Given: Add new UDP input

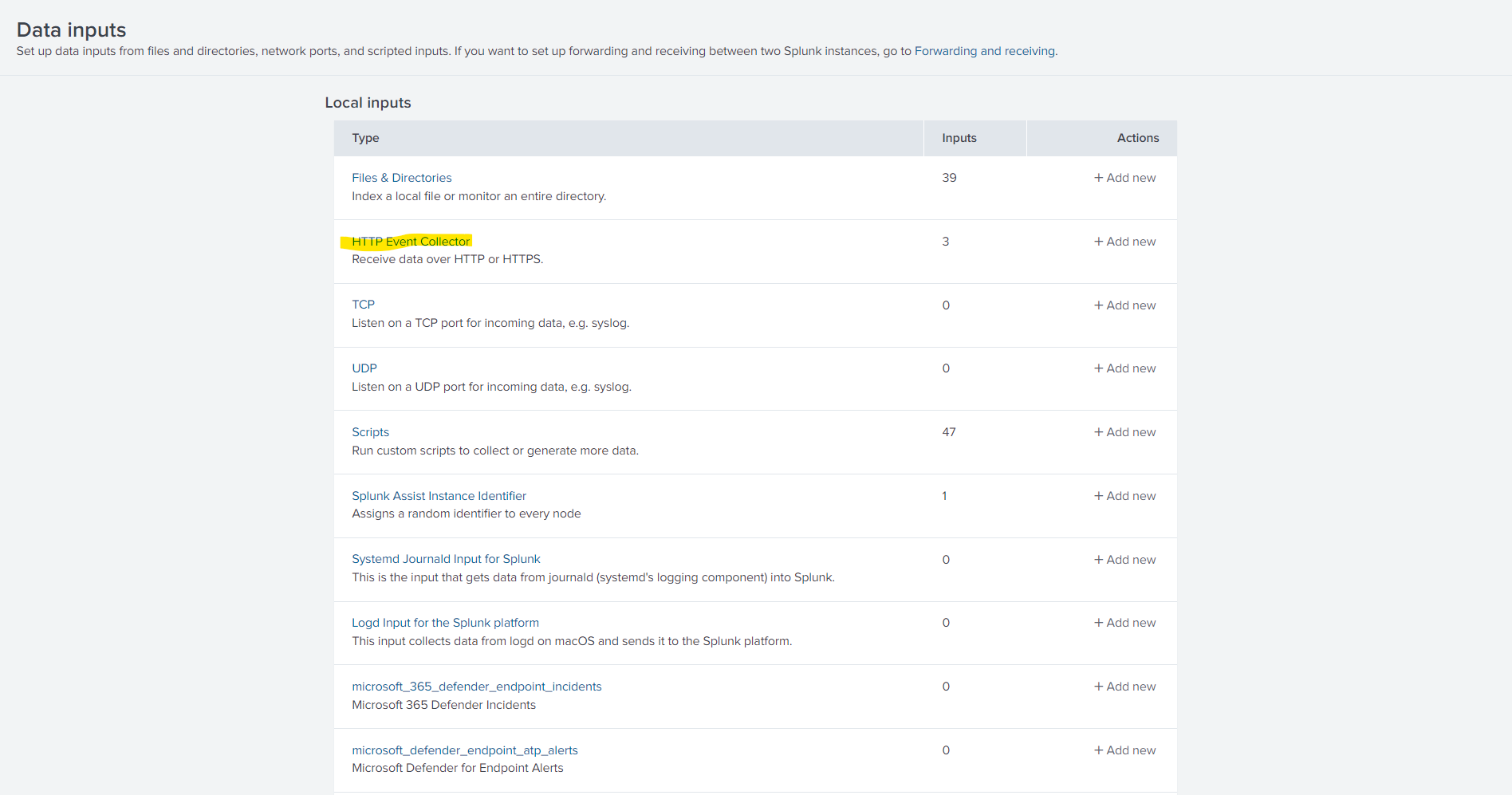Looking at the screenshot, I should click(x=1124, y=368).
